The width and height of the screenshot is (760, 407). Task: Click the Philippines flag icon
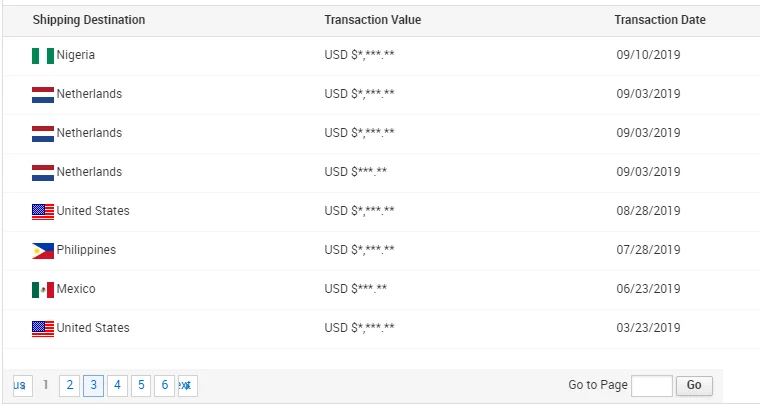42,250
